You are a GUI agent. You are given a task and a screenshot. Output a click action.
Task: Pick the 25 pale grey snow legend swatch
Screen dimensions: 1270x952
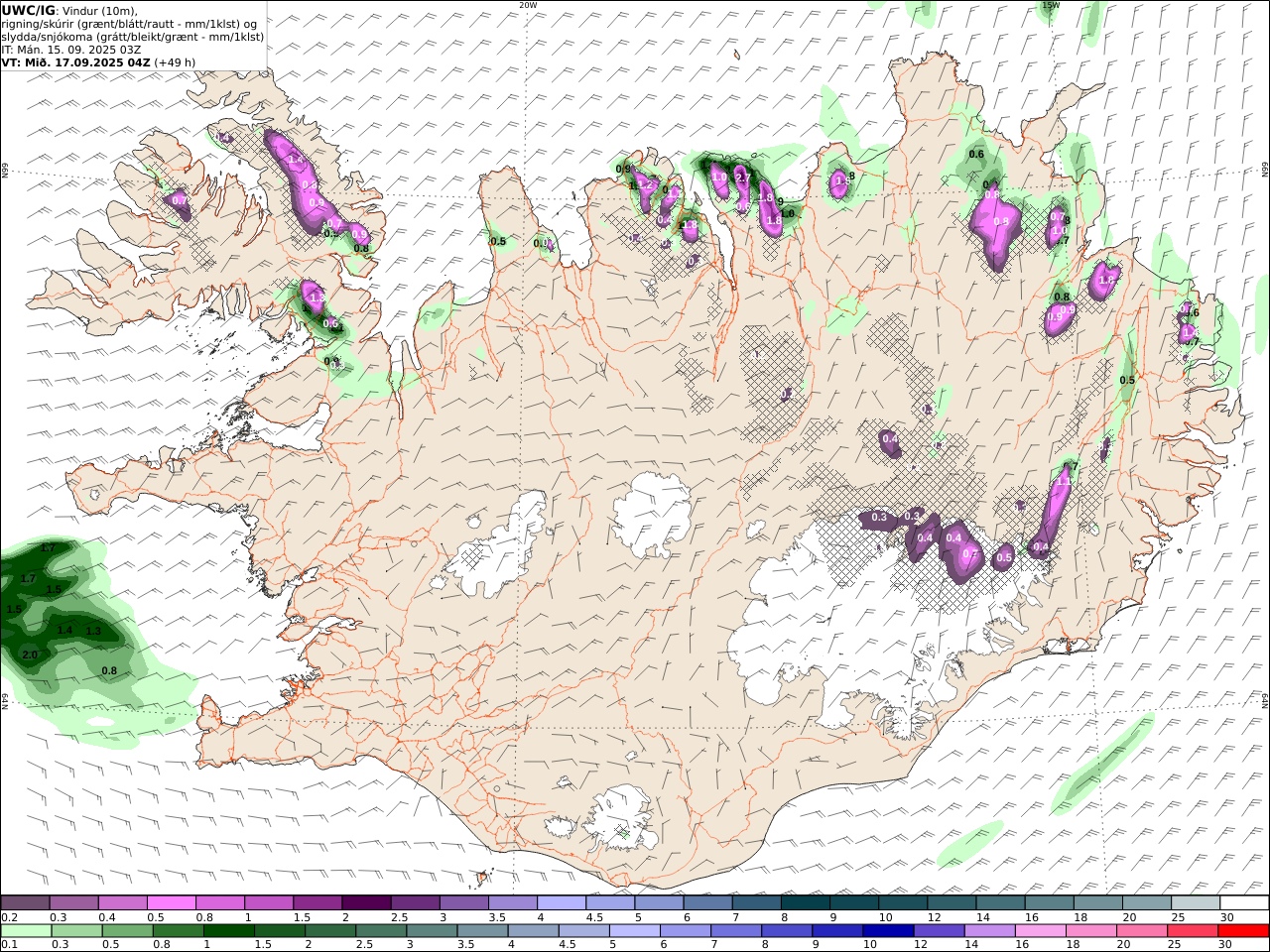[x=1196, y=902]
